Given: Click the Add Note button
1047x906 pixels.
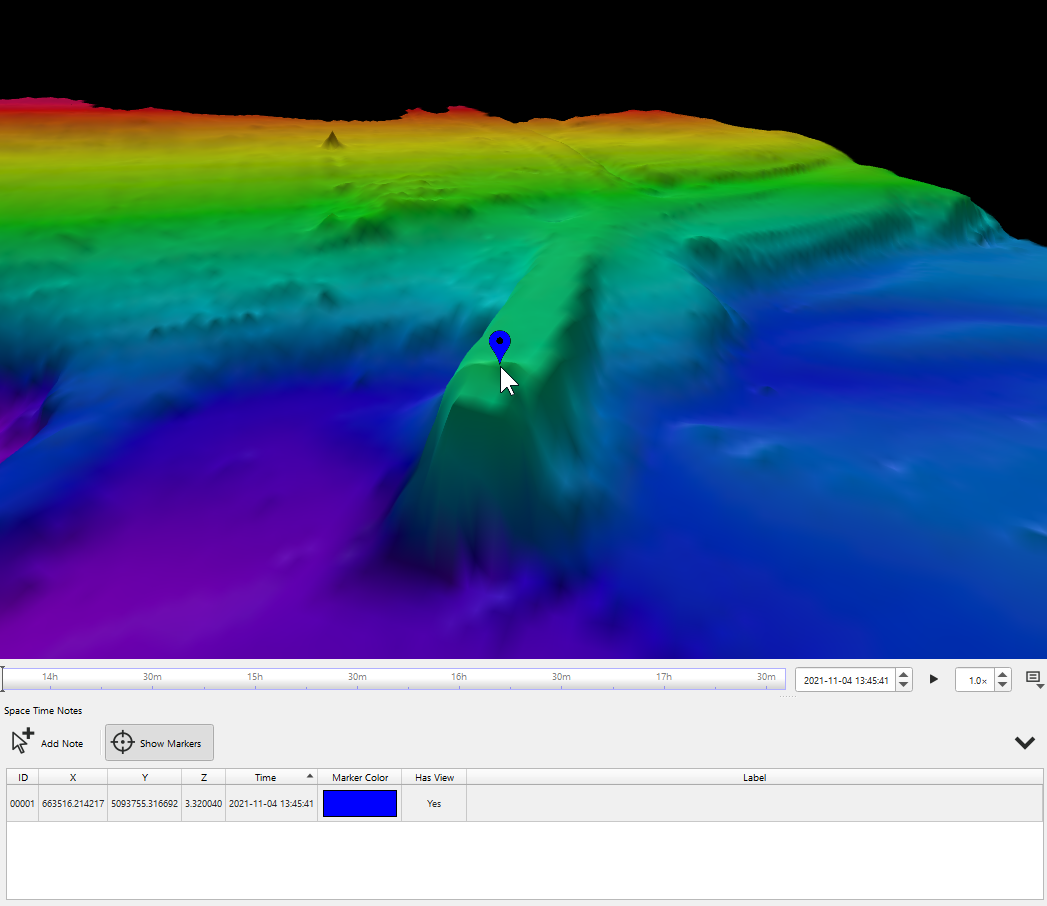Looking at the screenshot, I should coord(48,742).
